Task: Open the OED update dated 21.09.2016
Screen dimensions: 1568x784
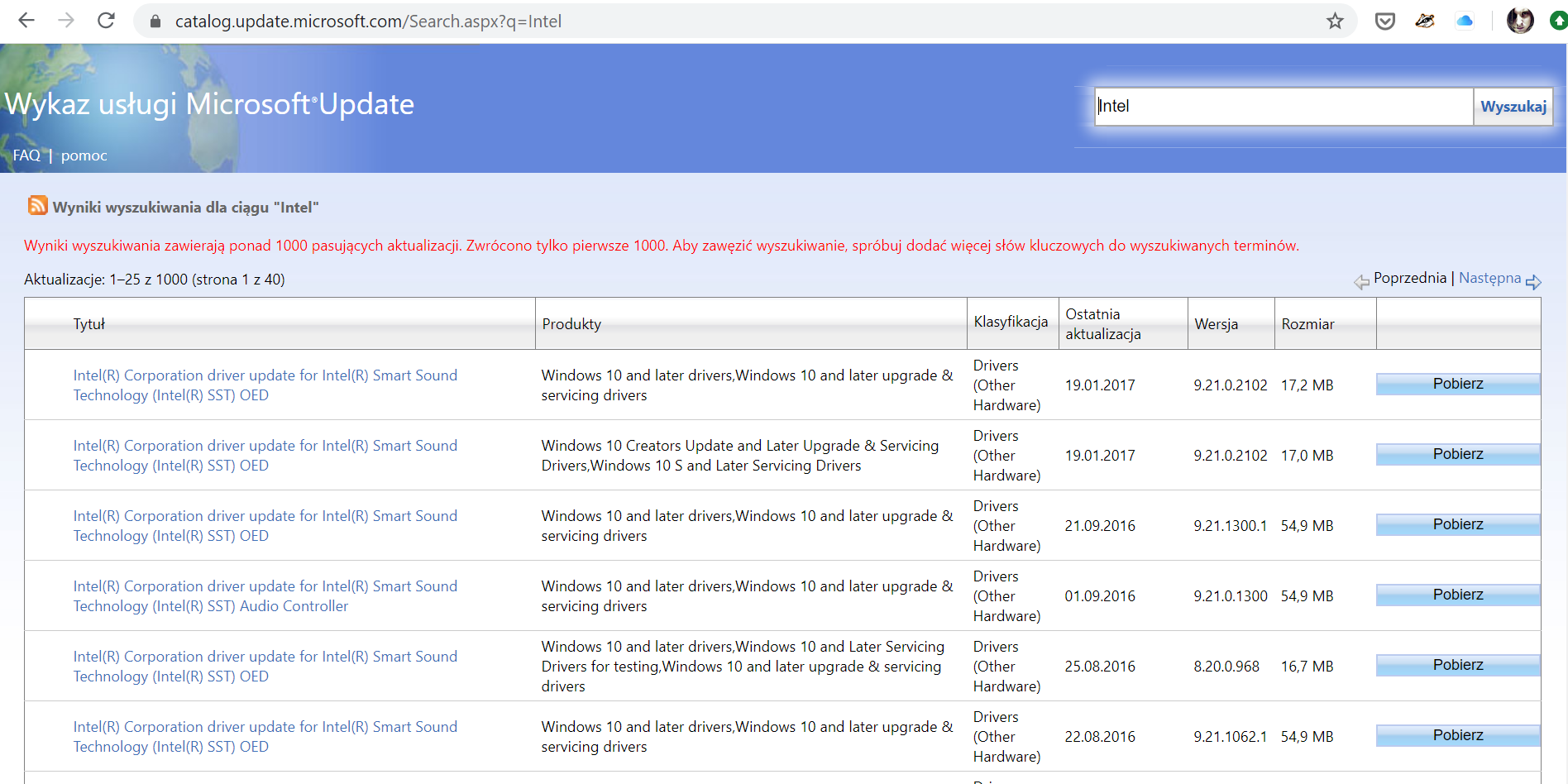Action: (265, 526)
